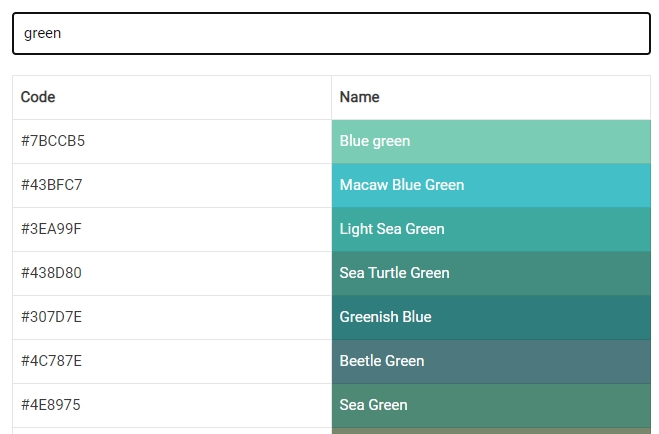Click the search box containing 'green'
The height and width of the screenshot is (434, 659).
(x=331, y=33)
